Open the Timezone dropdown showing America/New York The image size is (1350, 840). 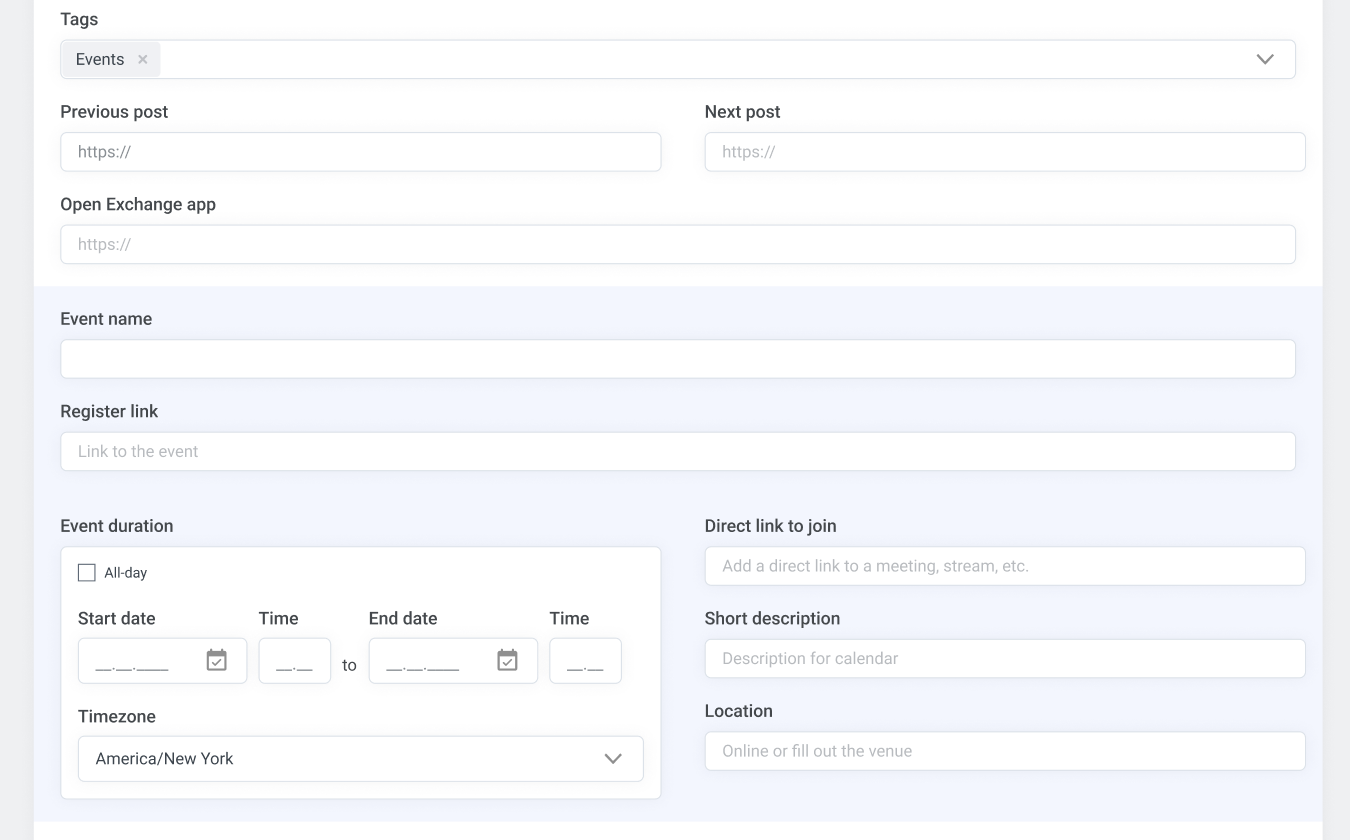click(360, 759)
